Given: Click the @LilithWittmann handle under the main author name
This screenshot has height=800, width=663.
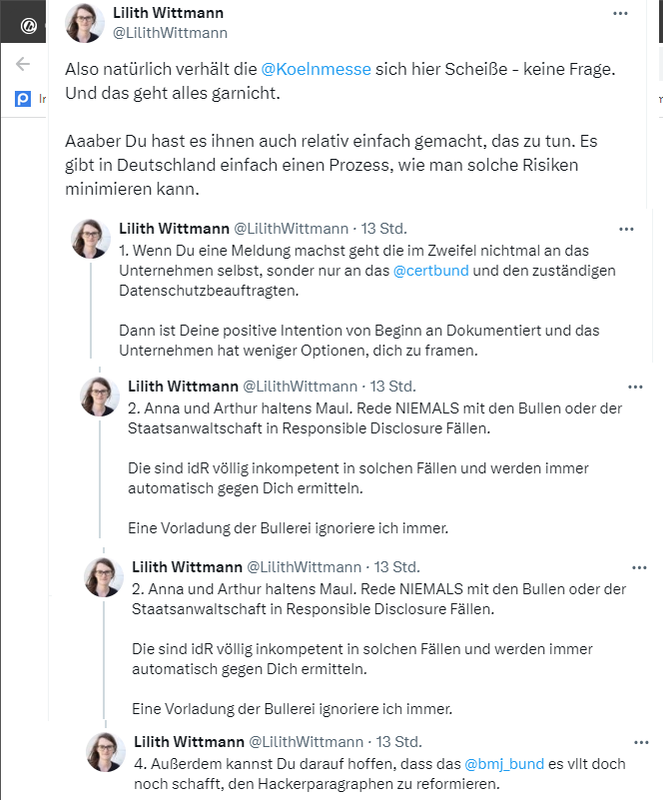Looking at the screenshot, I should (170, 32).
